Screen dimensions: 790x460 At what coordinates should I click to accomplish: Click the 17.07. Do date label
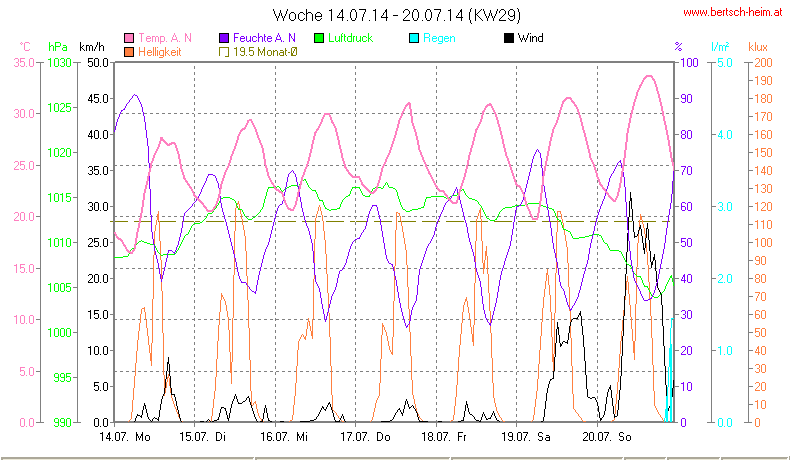pyautogui.click(x=365, y=437)
